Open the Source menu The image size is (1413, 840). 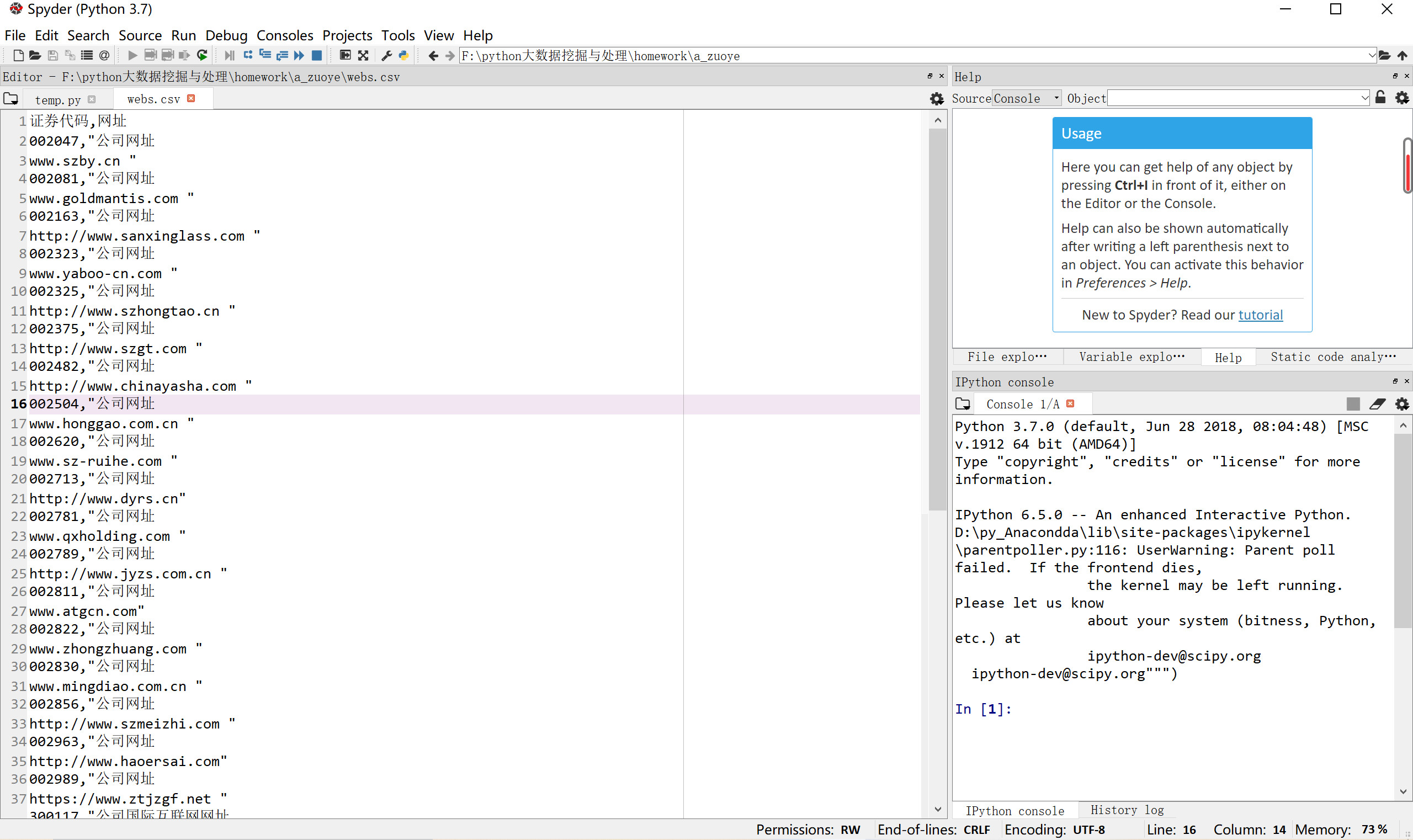tap(140, 35)
